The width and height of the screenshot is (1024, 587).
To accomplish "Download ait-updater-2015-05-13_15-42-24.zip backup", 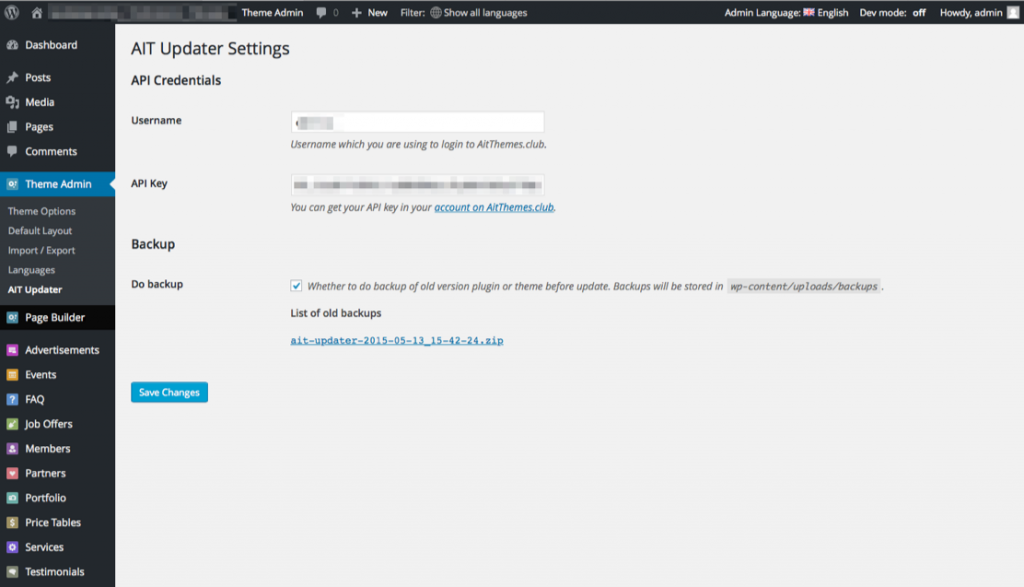I will coord(396,340).
